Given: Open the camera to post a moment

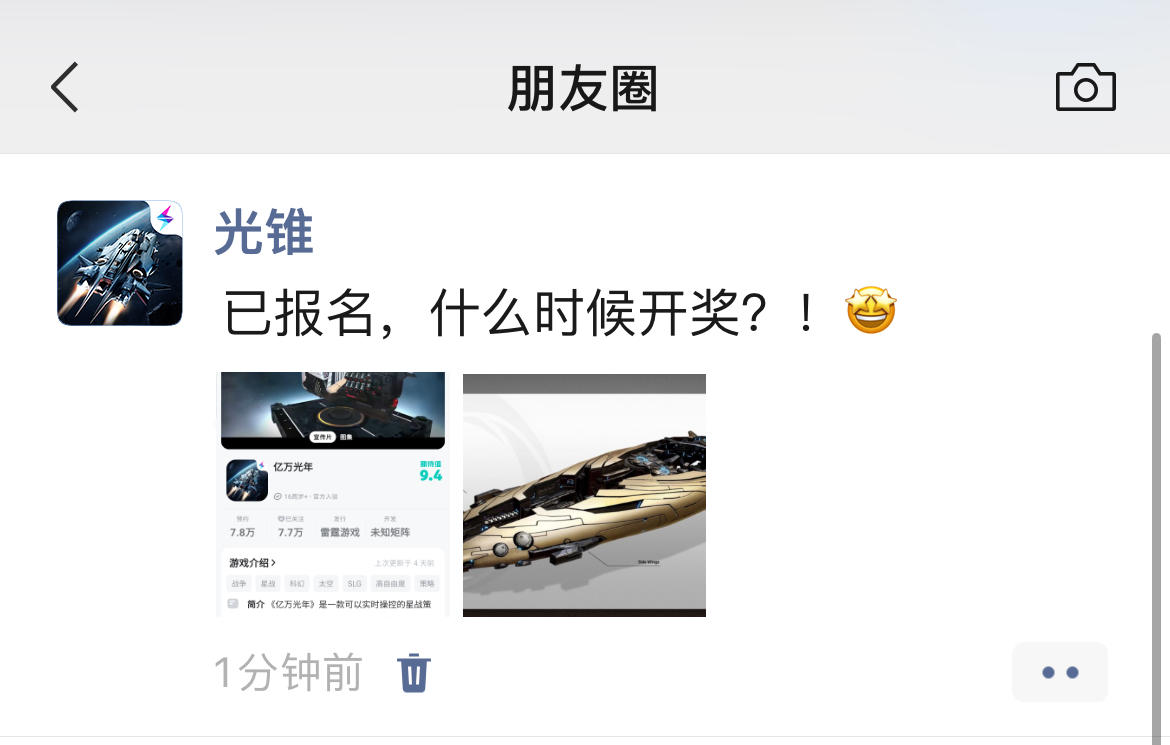Looking at the screenshot, I should tap(1086, 88).
